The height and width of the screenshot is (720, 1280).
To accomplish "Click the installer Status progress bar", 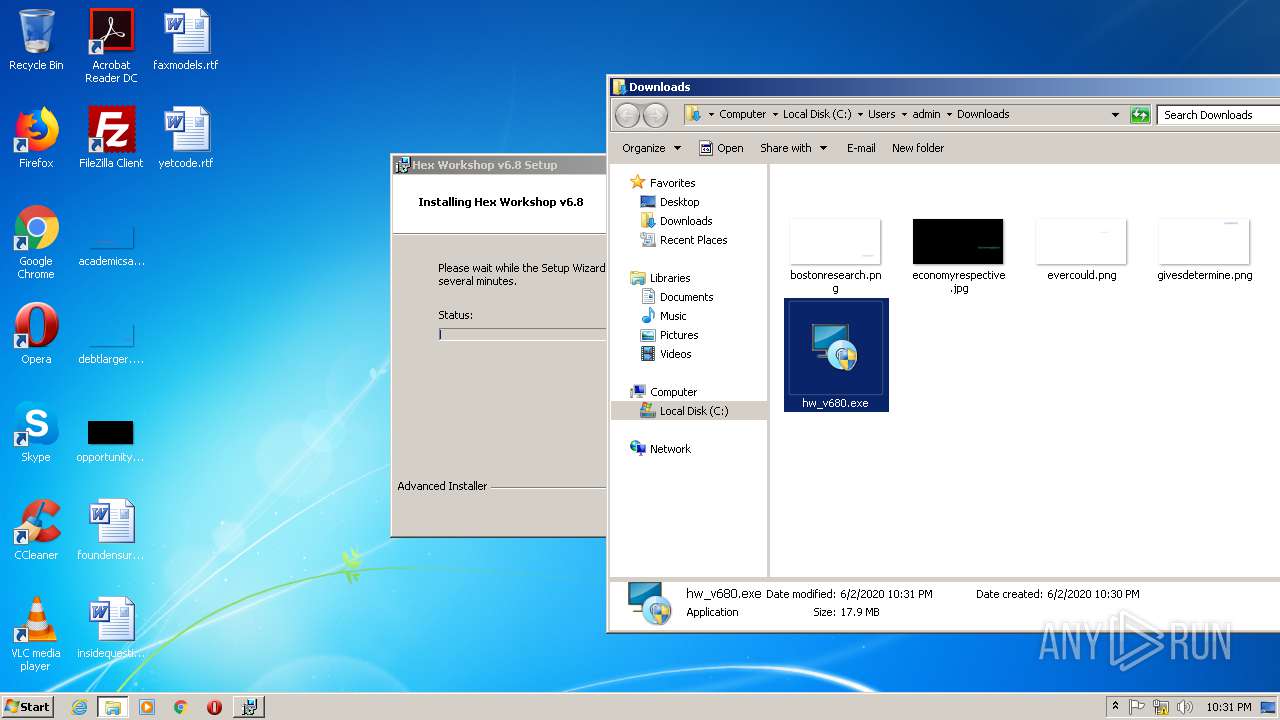I will click(x=522, y=335).
